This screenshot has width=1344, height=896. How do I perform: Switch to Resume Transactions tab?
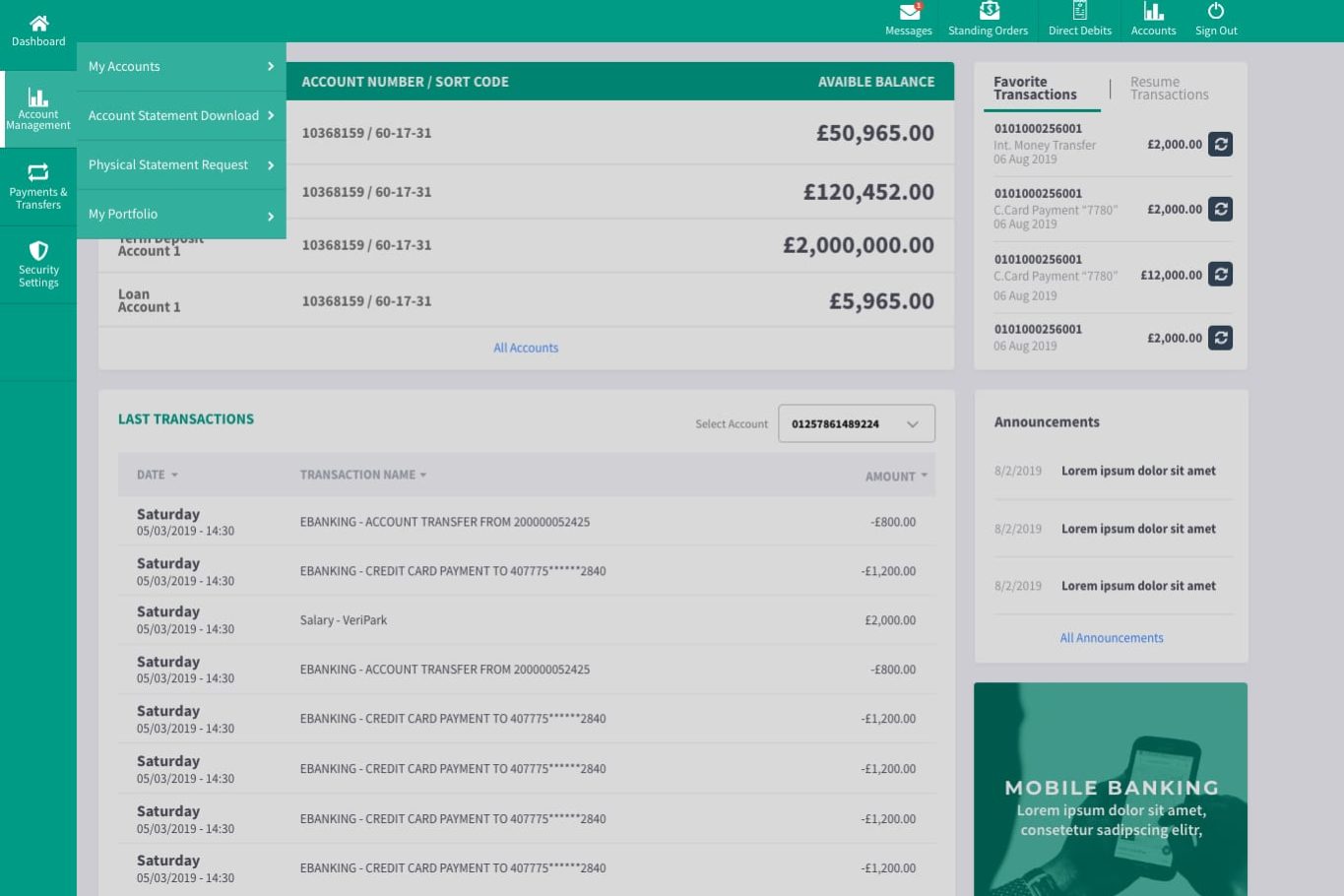click(x=1169, y=89)
